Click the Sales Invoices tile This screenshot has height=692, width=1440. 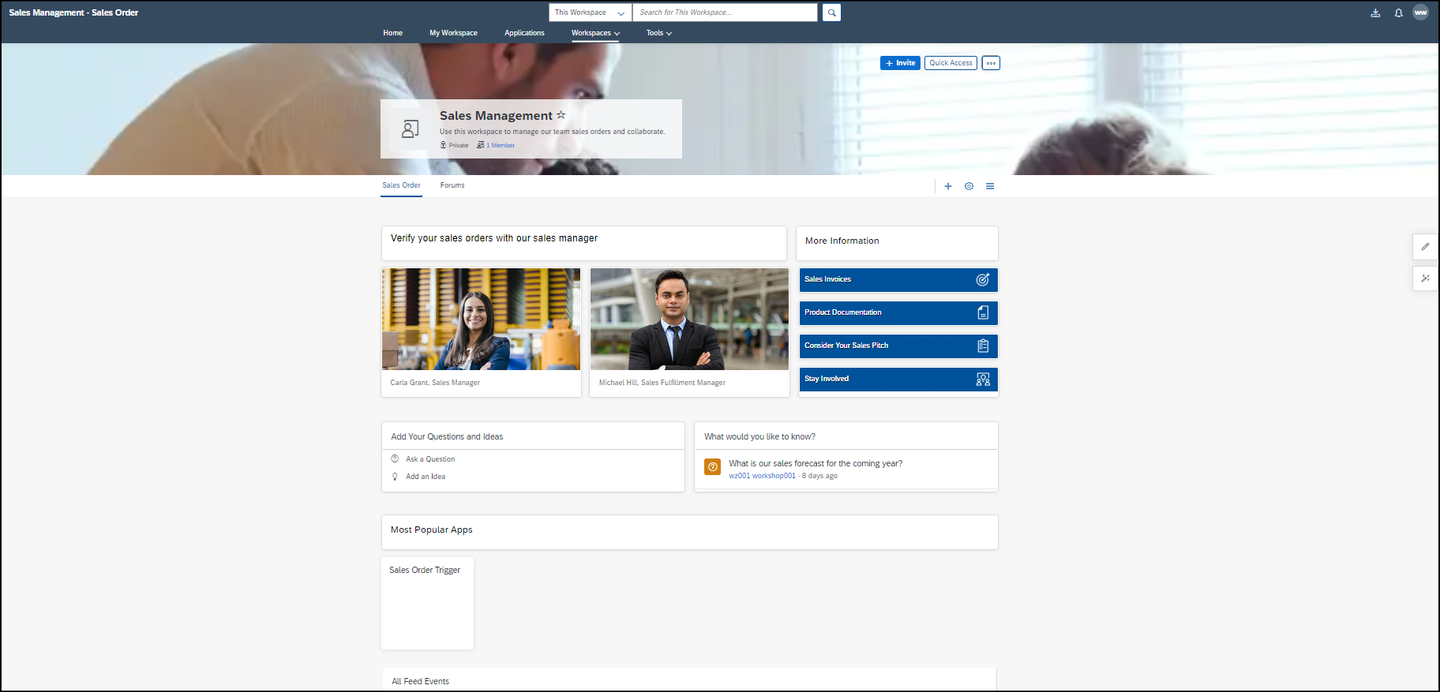pos(899,280)
